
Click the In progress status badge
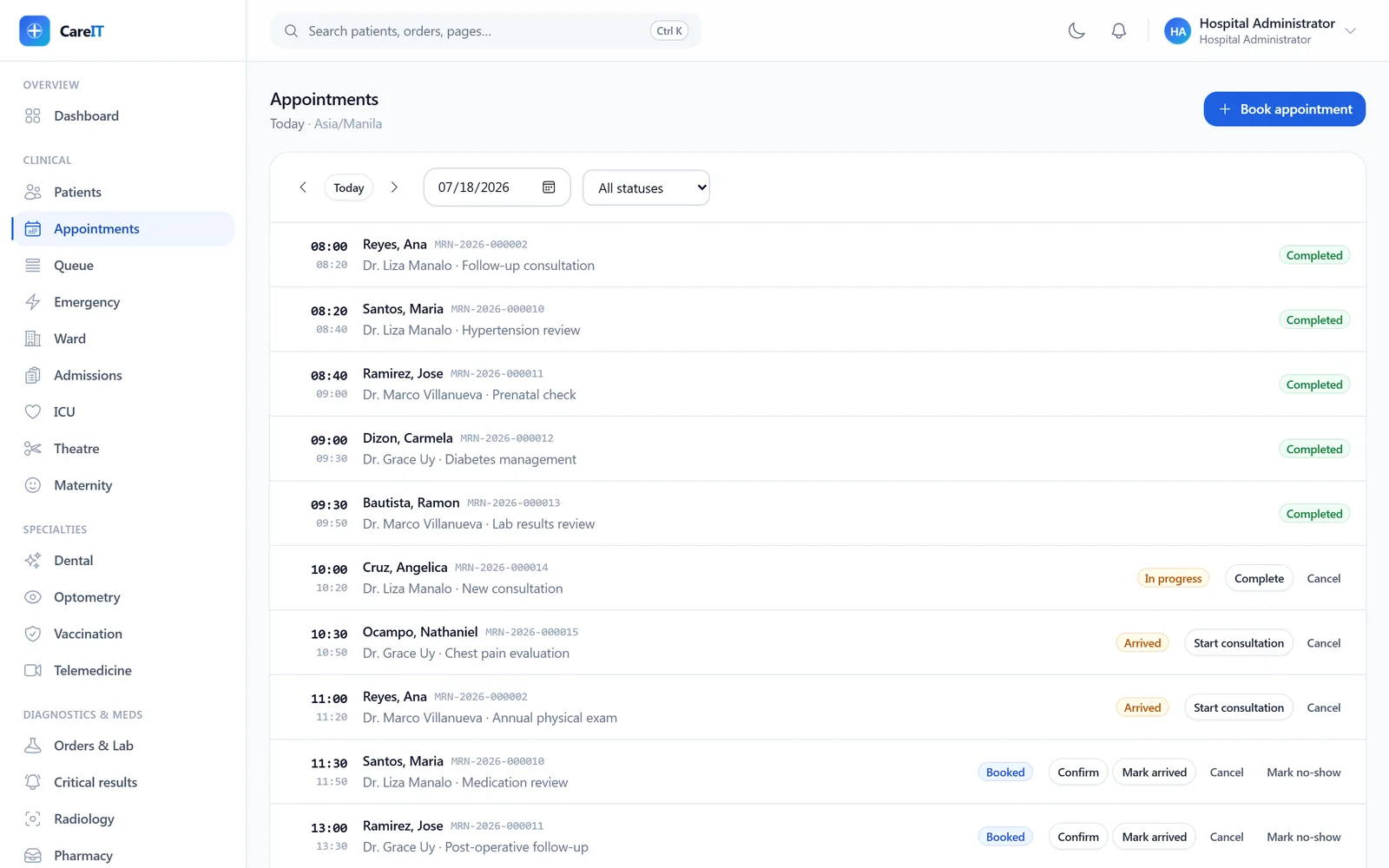1173,578
